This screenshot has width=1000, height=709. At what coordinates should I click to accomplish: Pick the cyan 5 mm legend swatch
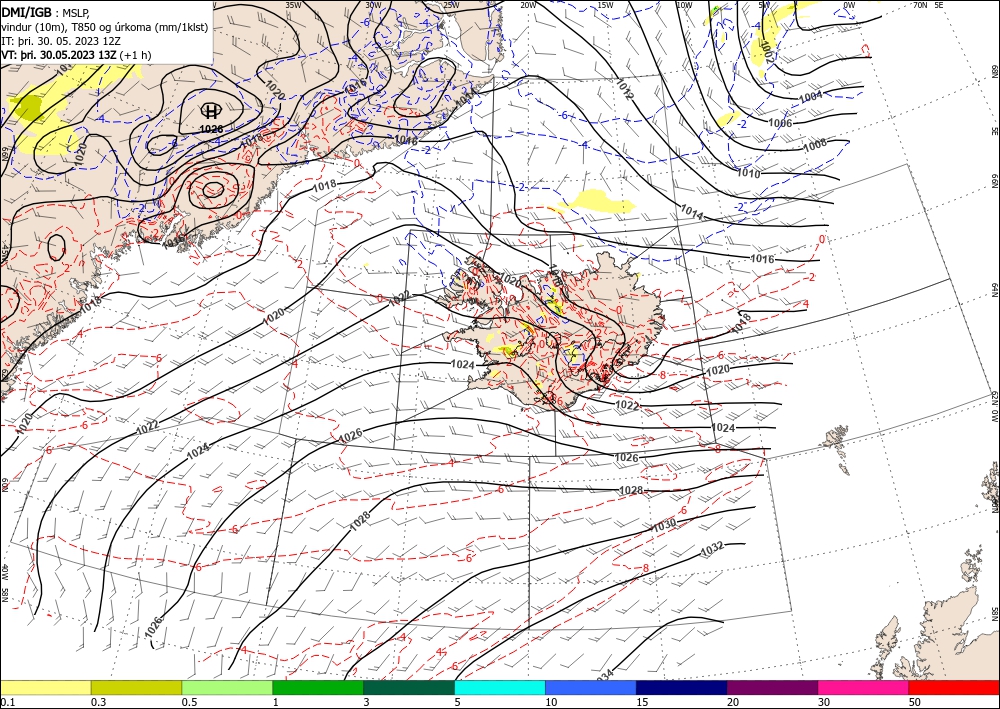click(500, 687)
